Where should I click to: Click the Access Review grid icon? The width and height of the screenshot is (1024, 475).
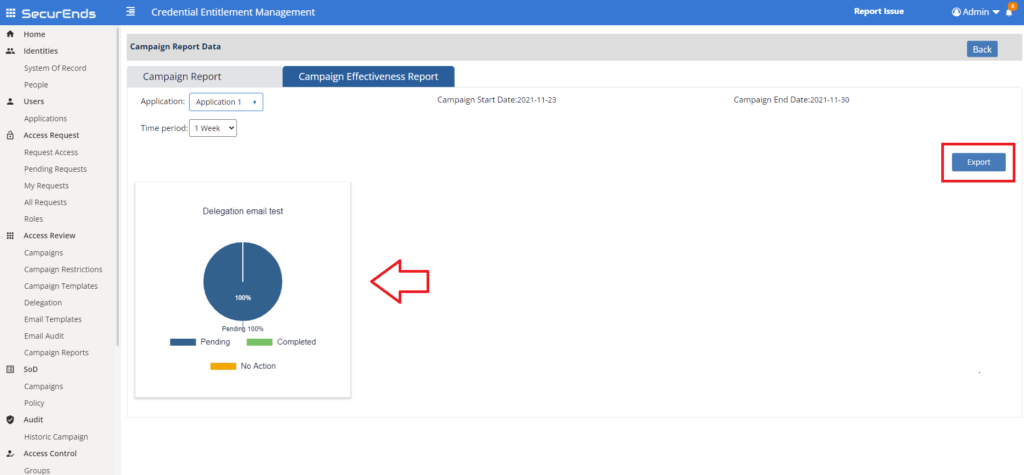pyautogui.click(x=10, y=236)
